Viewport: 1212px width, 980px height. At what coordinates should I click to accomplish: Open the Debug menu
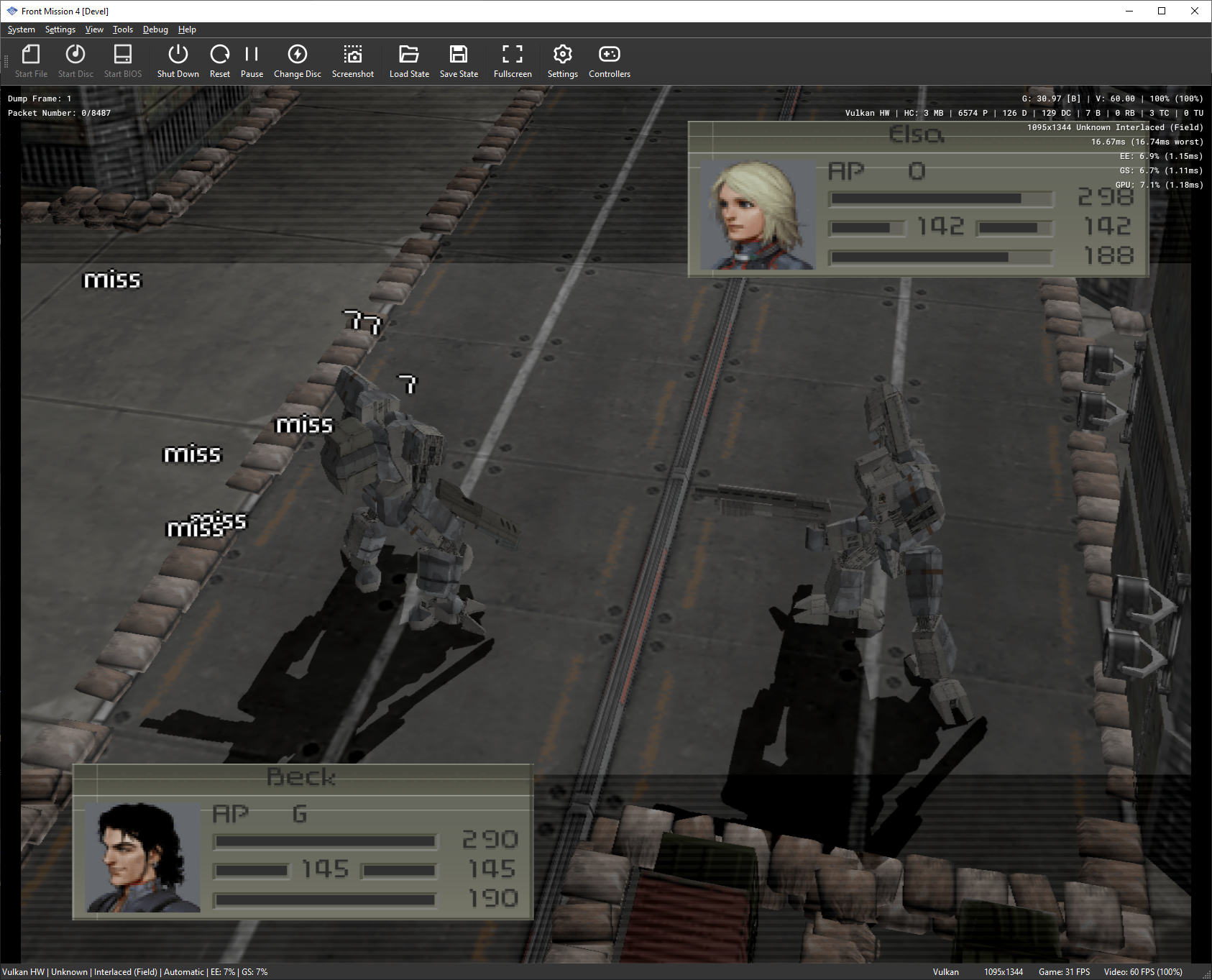(155, 29)
